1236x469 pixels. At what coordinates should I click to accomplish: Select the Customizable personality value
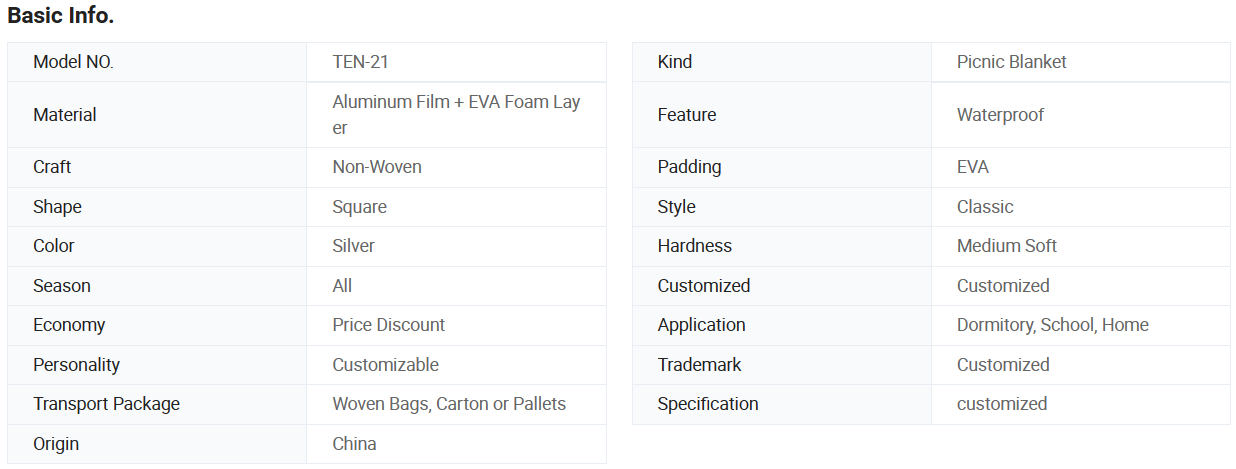point(385,365)
